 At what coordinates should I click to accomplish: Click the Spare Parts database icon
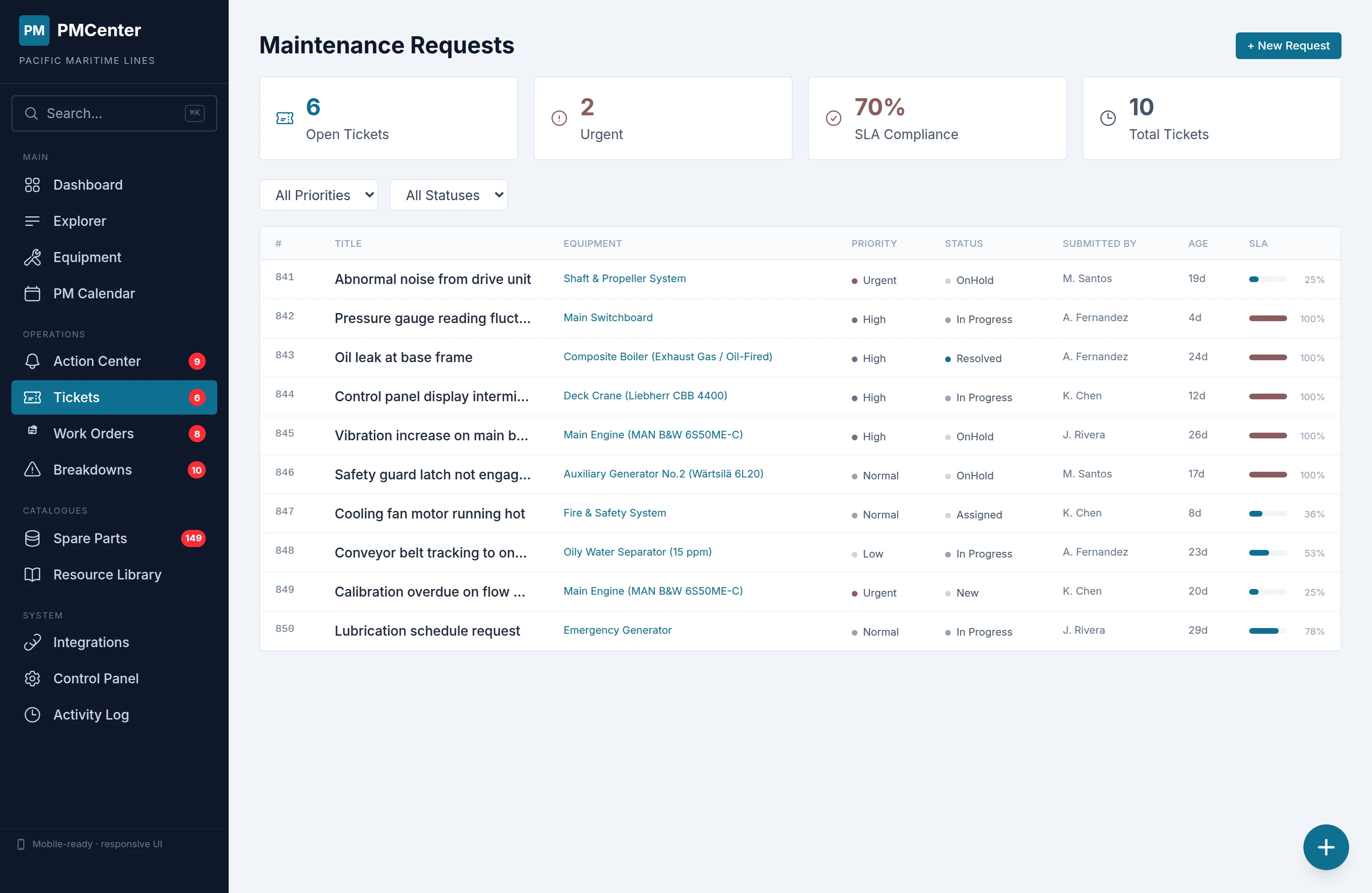pos(32,538)
